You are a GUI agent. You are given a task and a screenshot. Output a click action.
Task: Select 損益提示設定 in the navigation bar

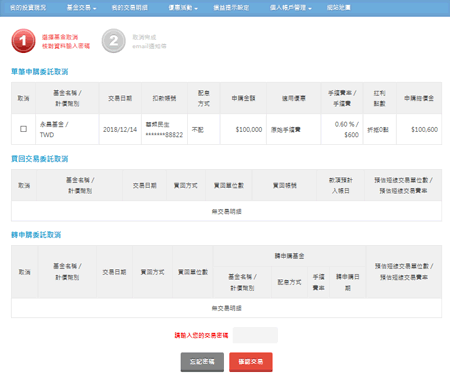click(231, 8)
